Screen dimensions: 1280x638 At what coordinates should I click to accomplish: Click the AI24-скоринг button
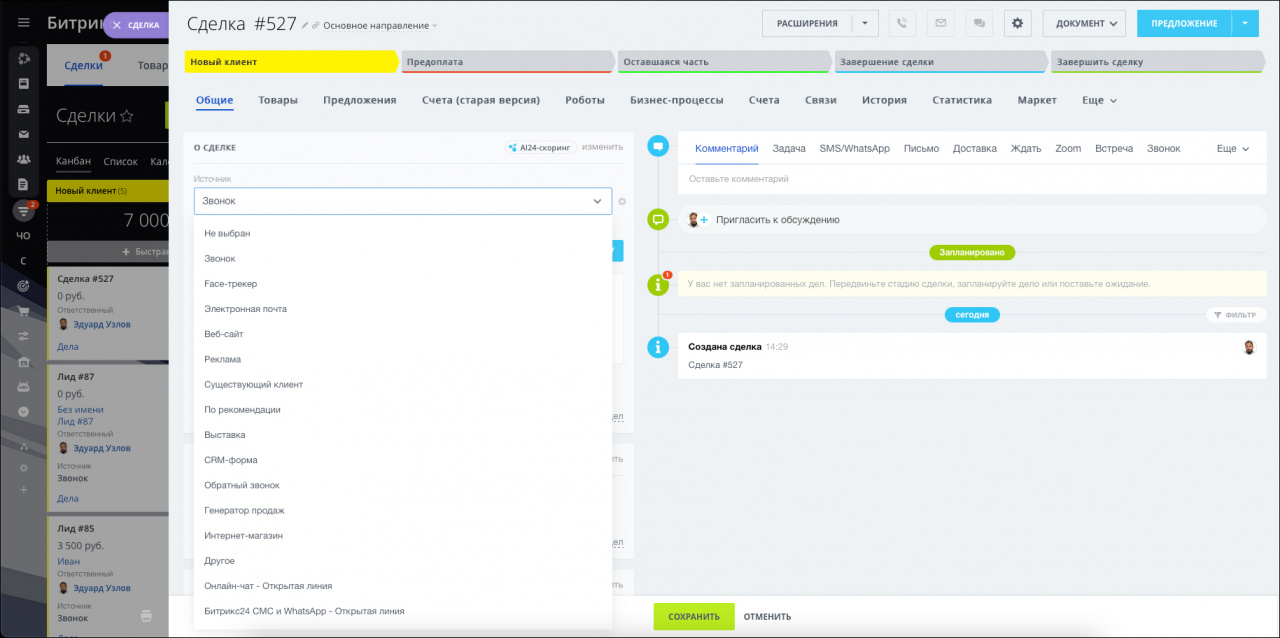coord(540,147)
